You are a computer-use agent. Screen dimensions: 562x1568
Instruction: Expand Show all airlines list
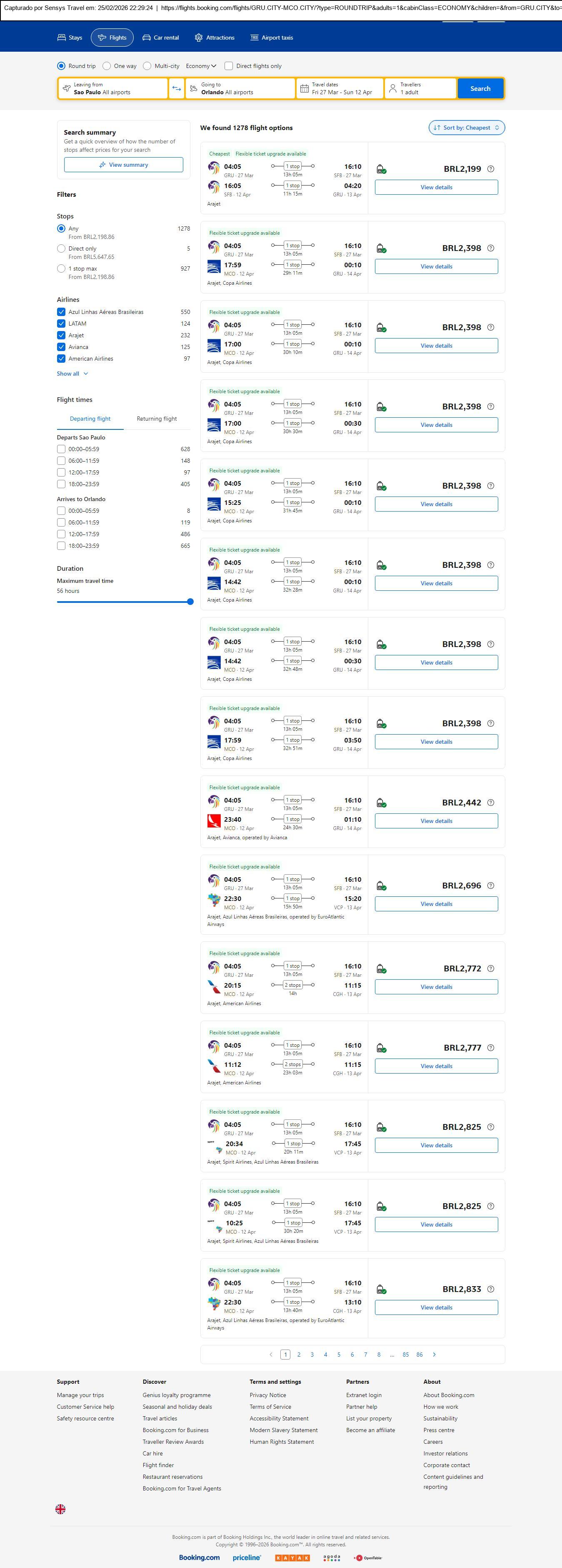pos(72,374)
